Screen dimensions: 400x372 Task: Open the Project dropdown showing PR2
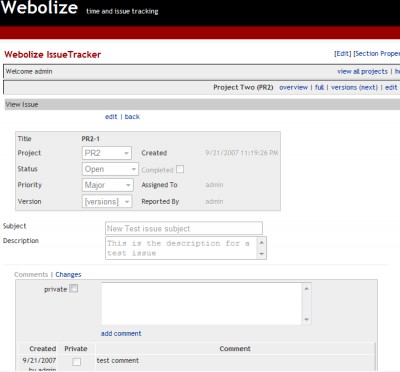coord(107,153)
